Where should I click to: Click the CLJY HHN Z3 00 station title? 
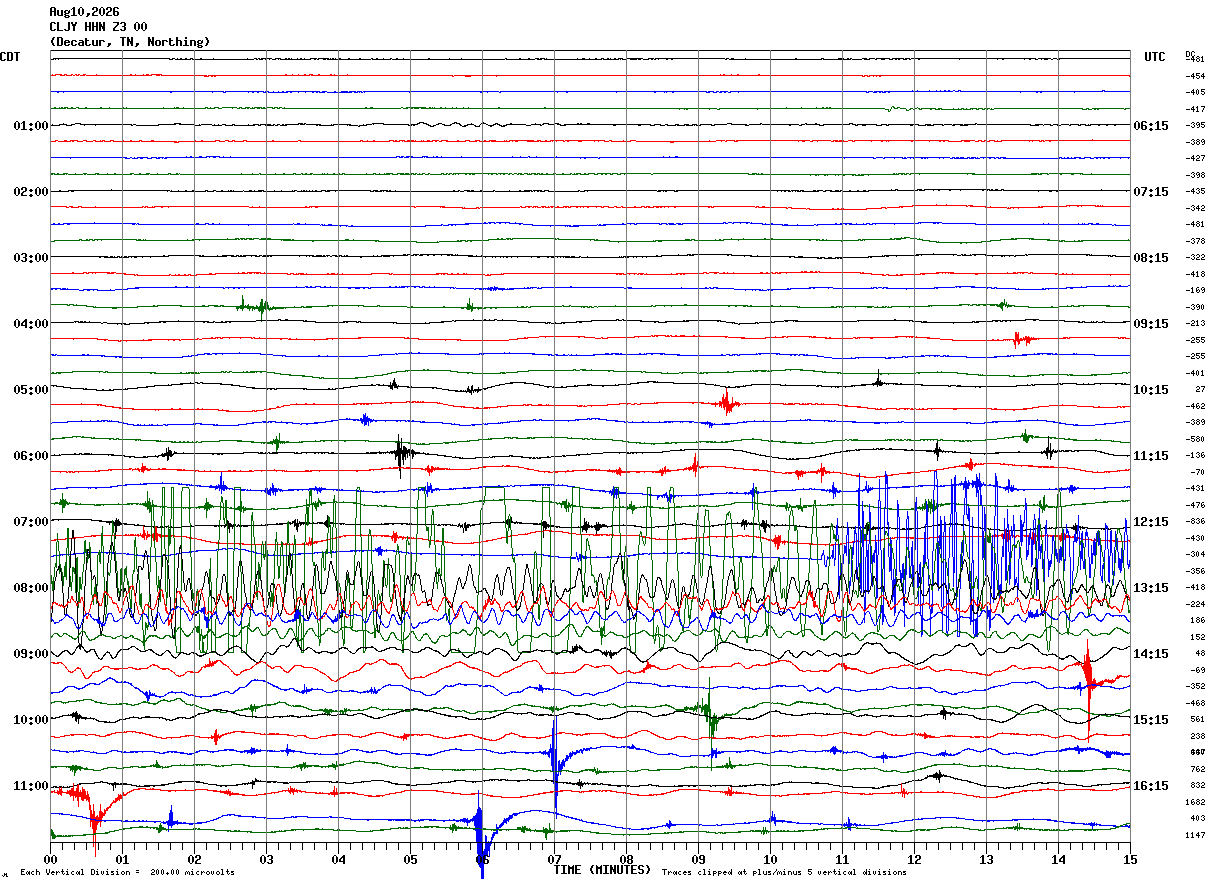point(98,27)
